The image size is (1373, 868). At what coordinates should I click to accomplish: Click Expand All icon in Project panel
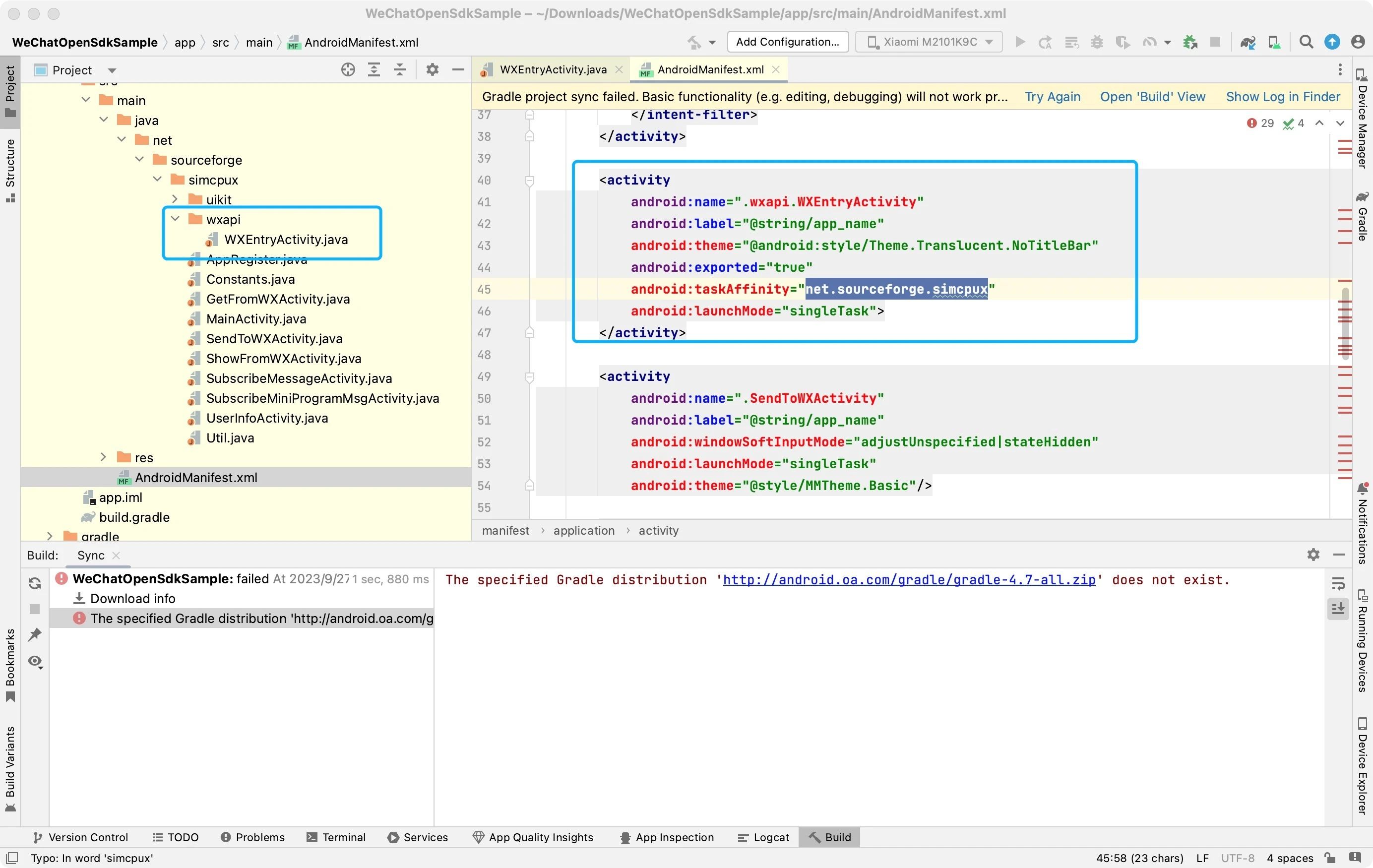click(x=374, y=69)
